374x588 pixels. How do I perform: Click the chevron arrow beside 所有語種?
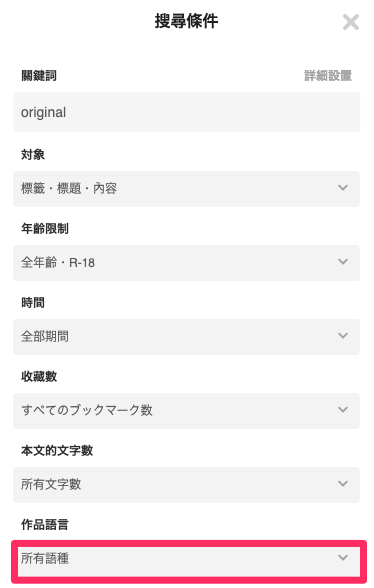pos(343,558)
